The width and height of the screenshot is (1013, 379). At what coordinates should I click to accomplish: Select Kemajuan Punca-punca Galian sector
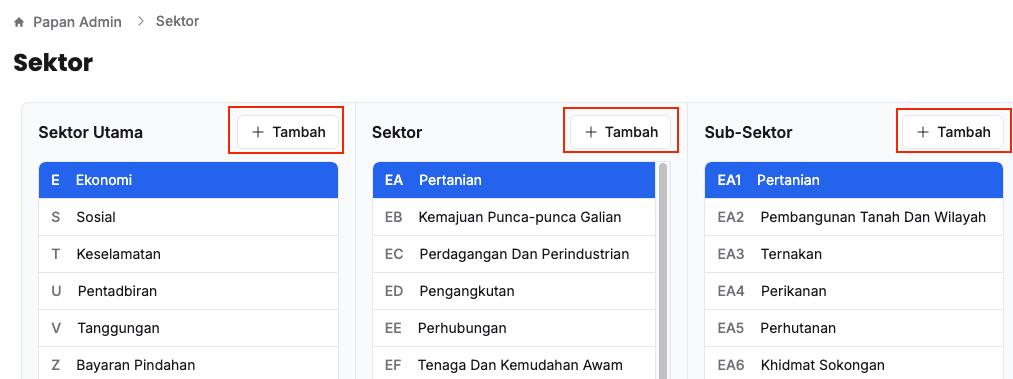(514, 217)
